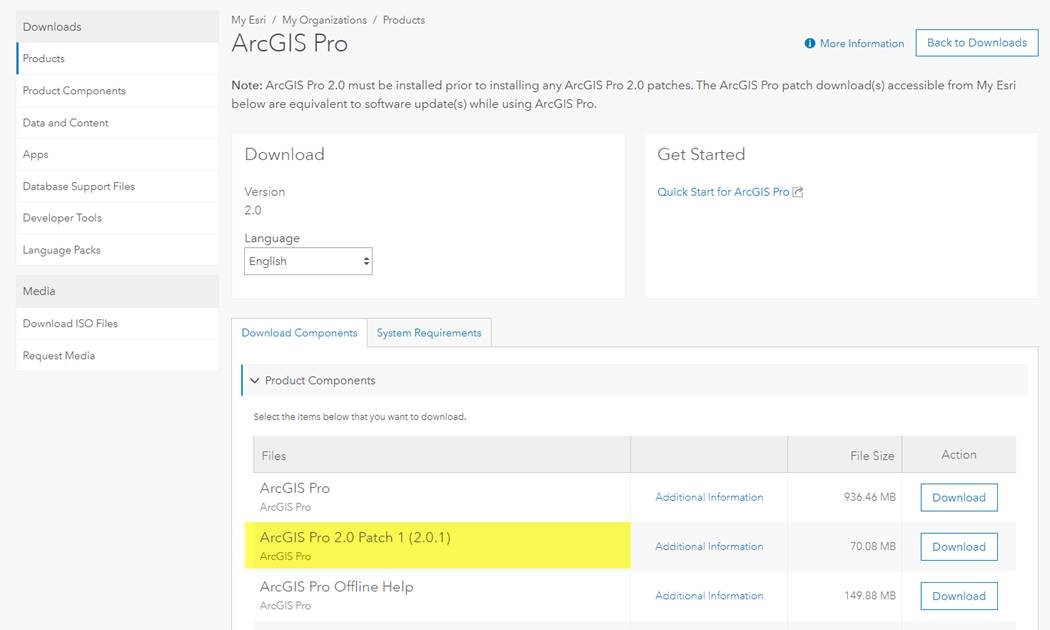Viewport: 1050px width, 630px height.
Task: Select Language Packs sidebar entry
Action: (x=61, y=250)
